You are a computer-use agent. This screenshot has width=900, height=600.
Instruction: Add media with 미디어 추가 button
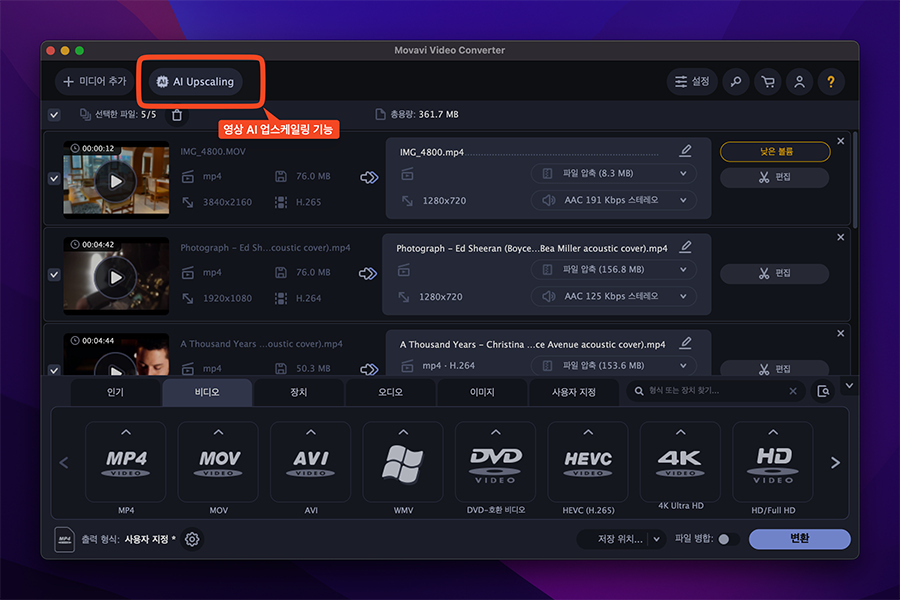click(95, 82)
